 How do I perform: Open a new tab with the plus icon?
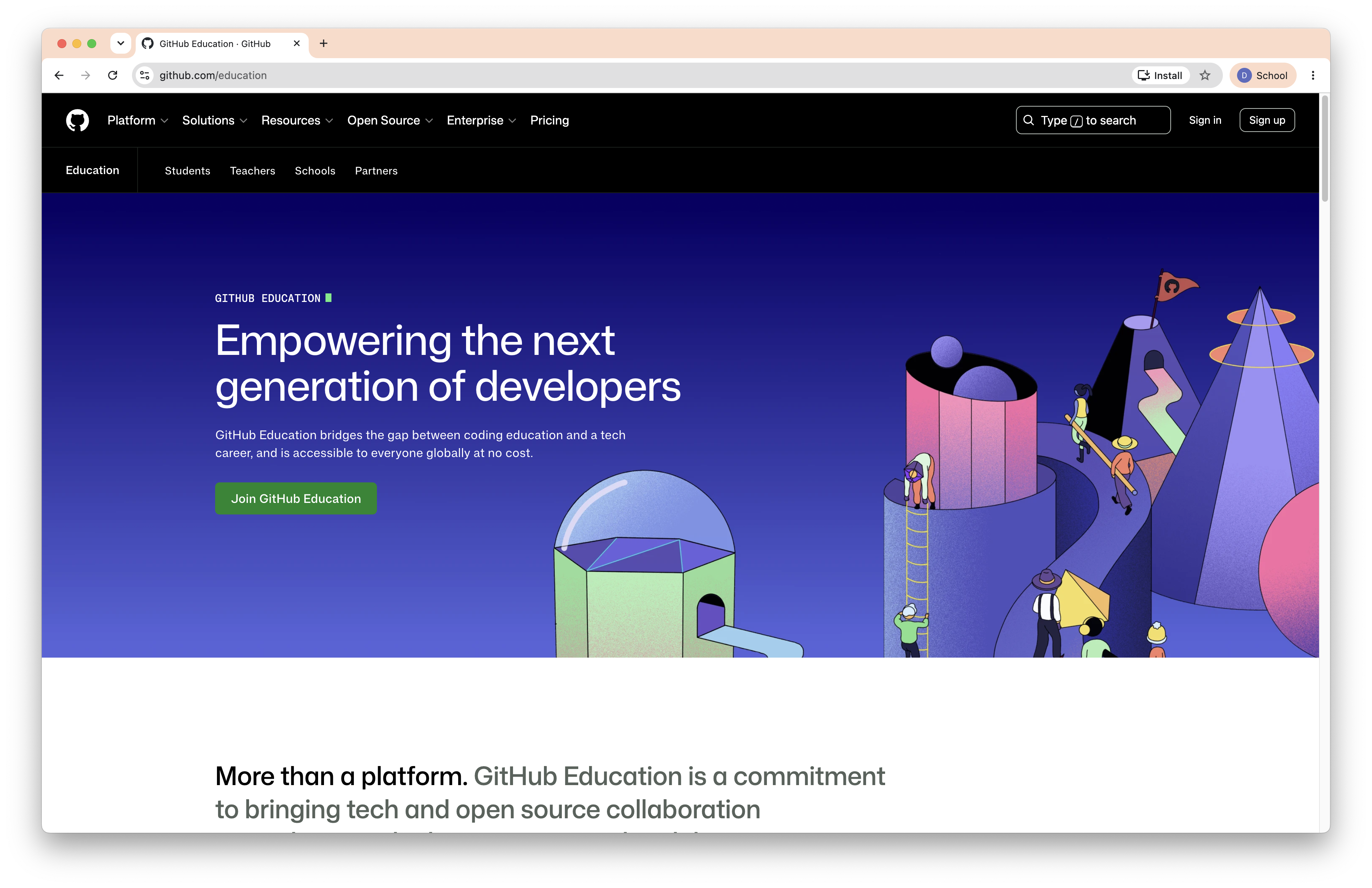click(x=323, y=43)
